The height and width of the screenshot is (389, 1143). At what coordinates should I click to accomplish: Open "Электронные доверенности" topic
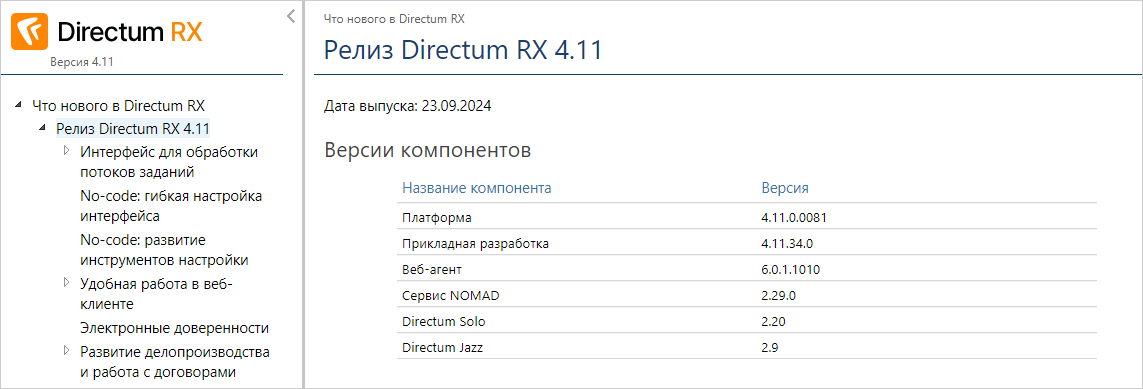pos(175,328)
